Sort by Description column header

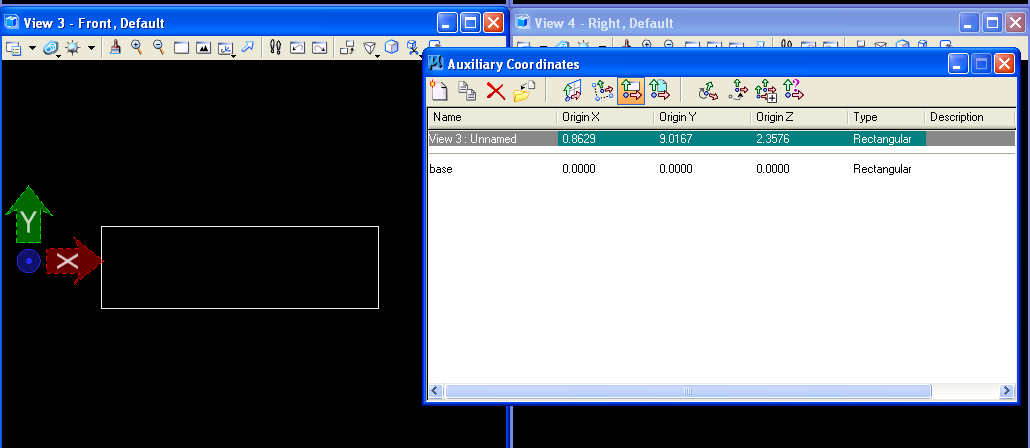click(x=970, y=117)
